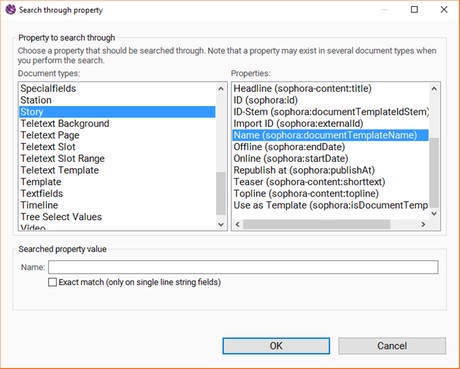Click right arrow of Properties horizontal scrollbar
The width and height of the screenshot is (460, 369).
pos(423,224)
